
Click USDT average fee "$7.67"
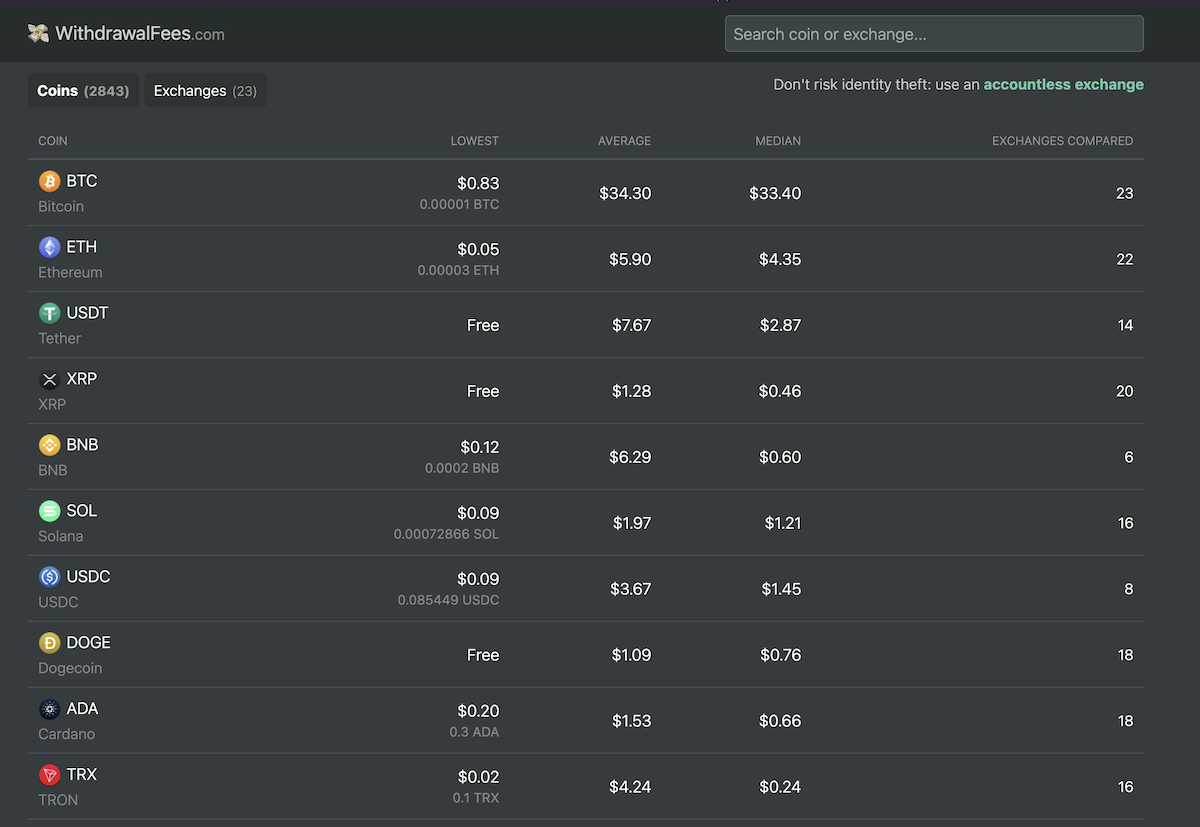(630, 325)
